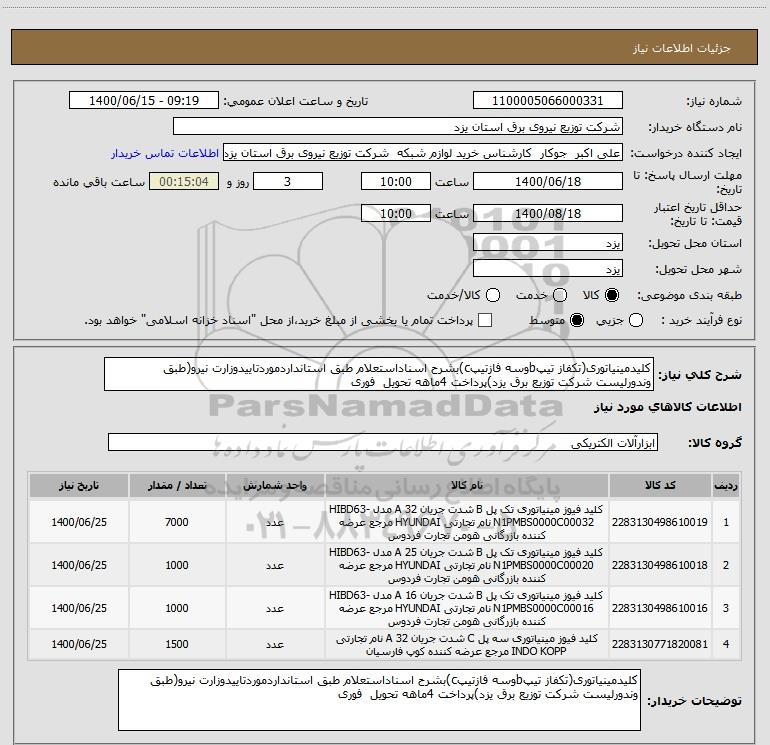
Task: Click the quantity 1500 cell
Action: point(177,644)
